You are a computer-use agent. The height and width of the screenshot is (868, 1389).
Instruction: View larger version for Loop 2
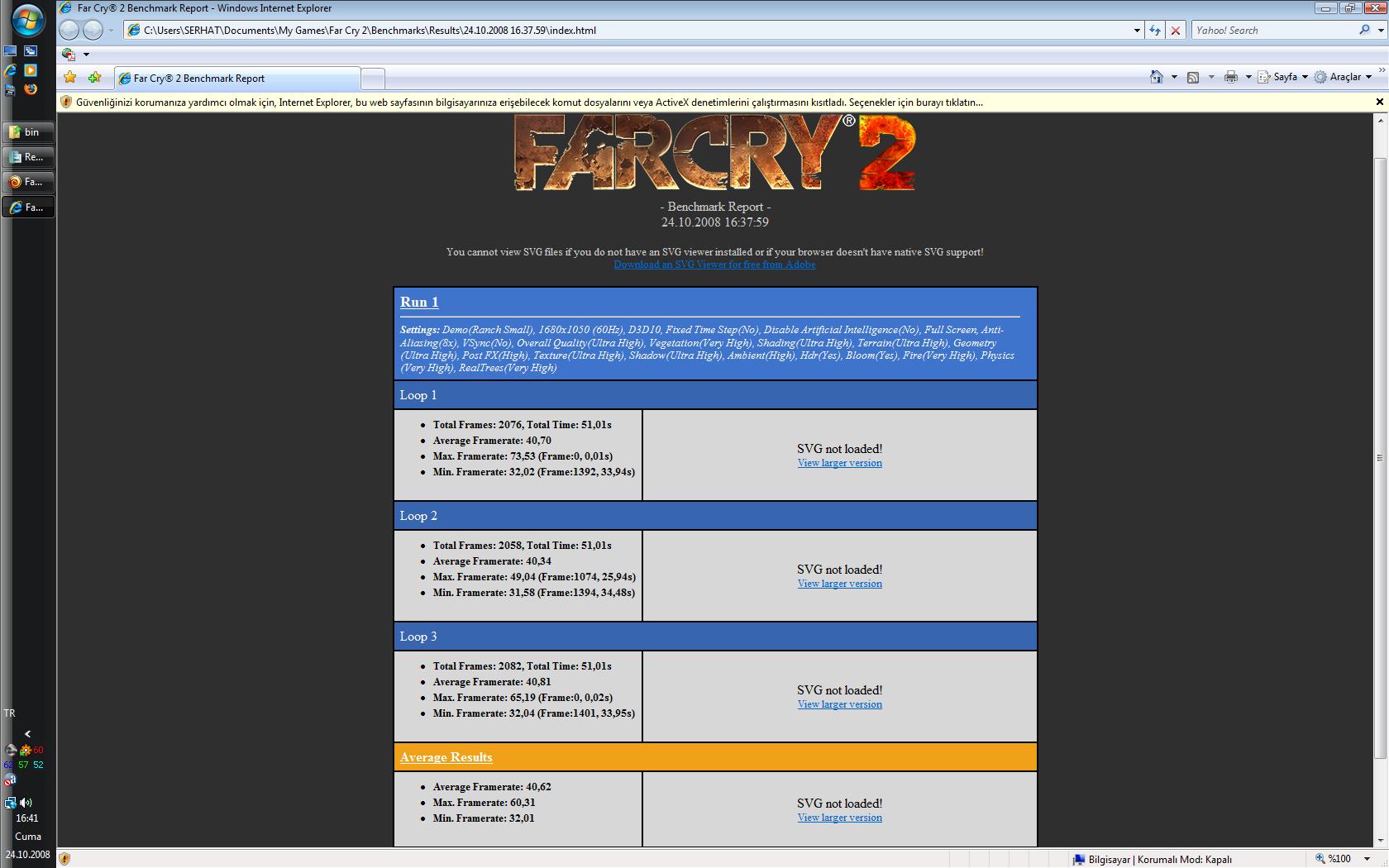click(x=839, y=584)
